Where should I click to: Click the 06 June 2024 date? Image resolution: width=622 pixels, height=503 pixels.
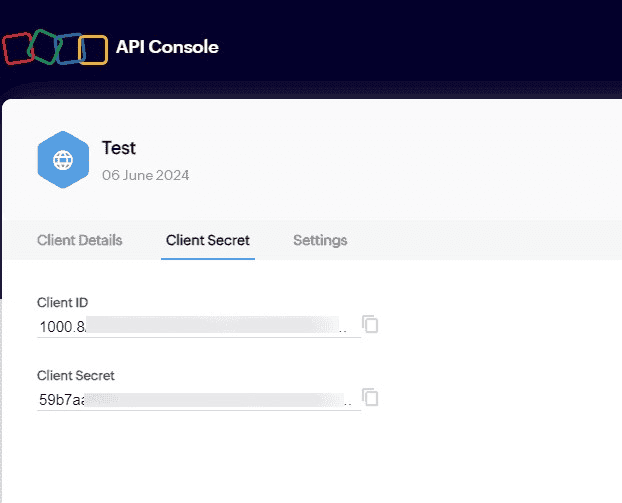pyautogui.click(x=146, y=175)
